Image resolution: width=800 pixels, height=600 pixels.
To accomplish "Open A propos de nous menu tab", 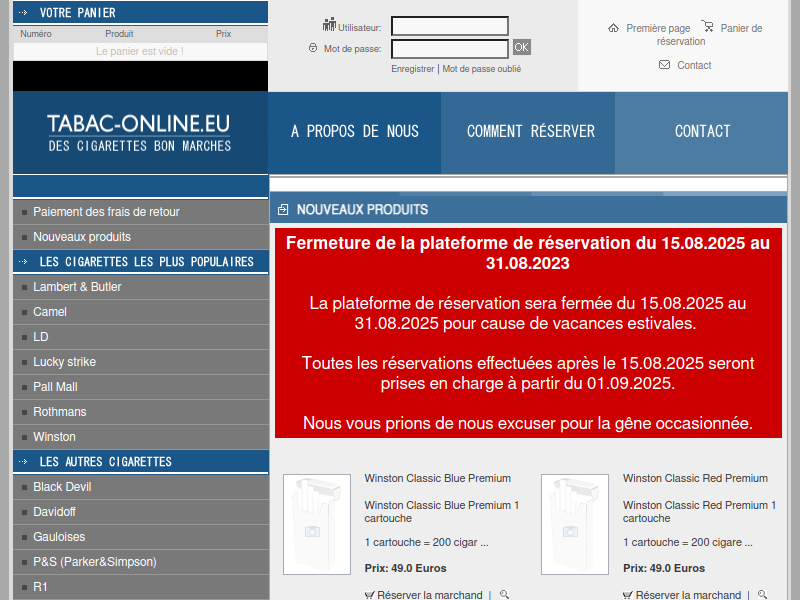I will 355,133.
